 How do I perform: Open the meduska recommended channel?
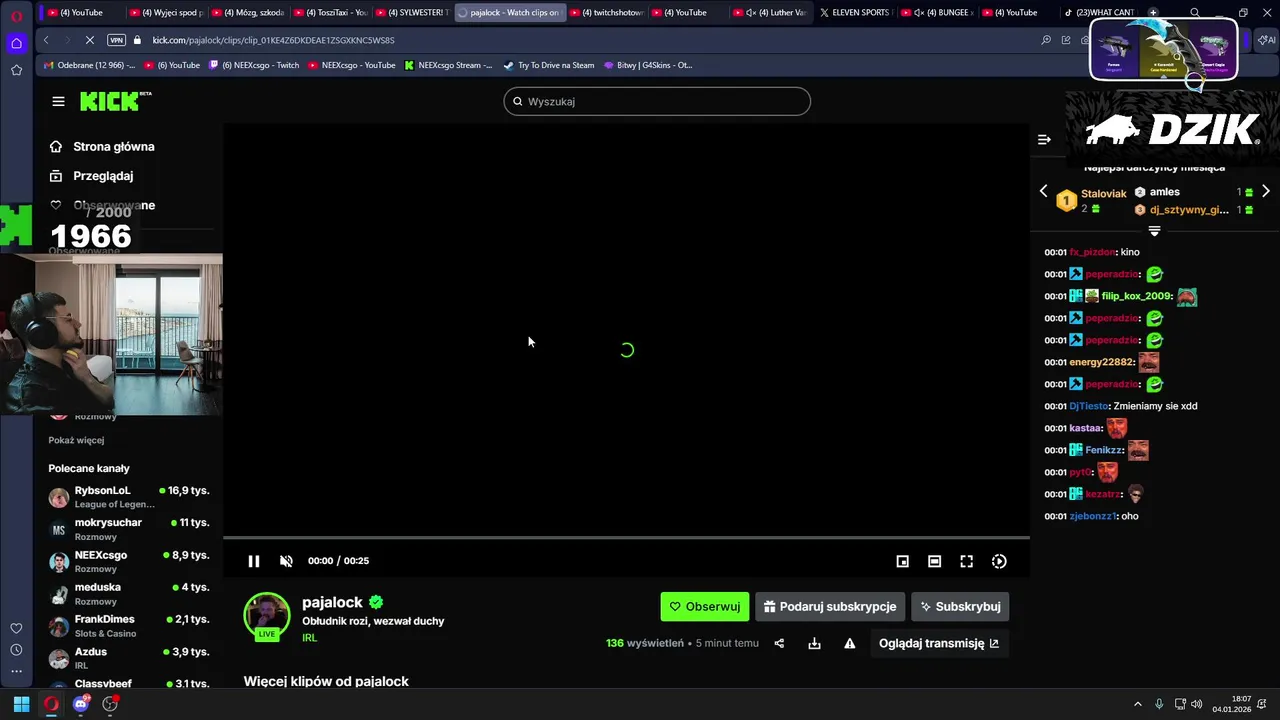(x=130, y=593)
